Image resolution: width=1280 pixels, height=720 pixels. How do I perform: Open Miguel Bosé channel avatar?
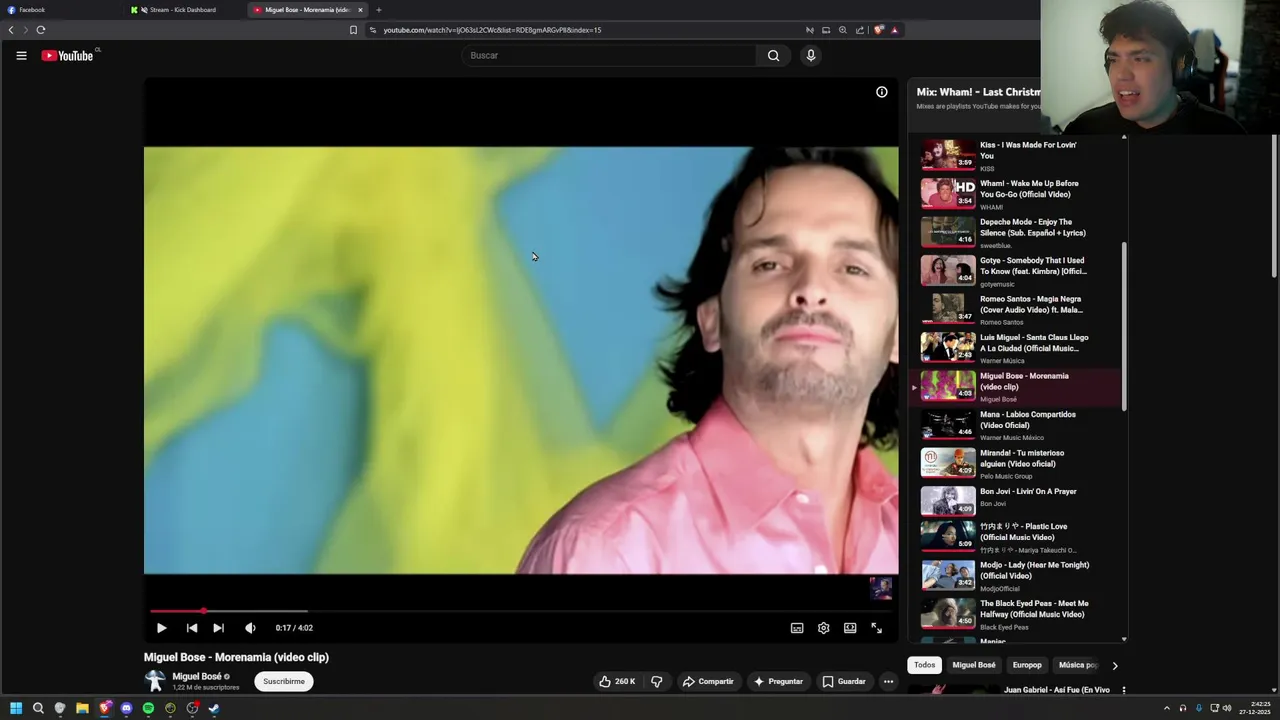pyautogui.click(x=155, y=682)
